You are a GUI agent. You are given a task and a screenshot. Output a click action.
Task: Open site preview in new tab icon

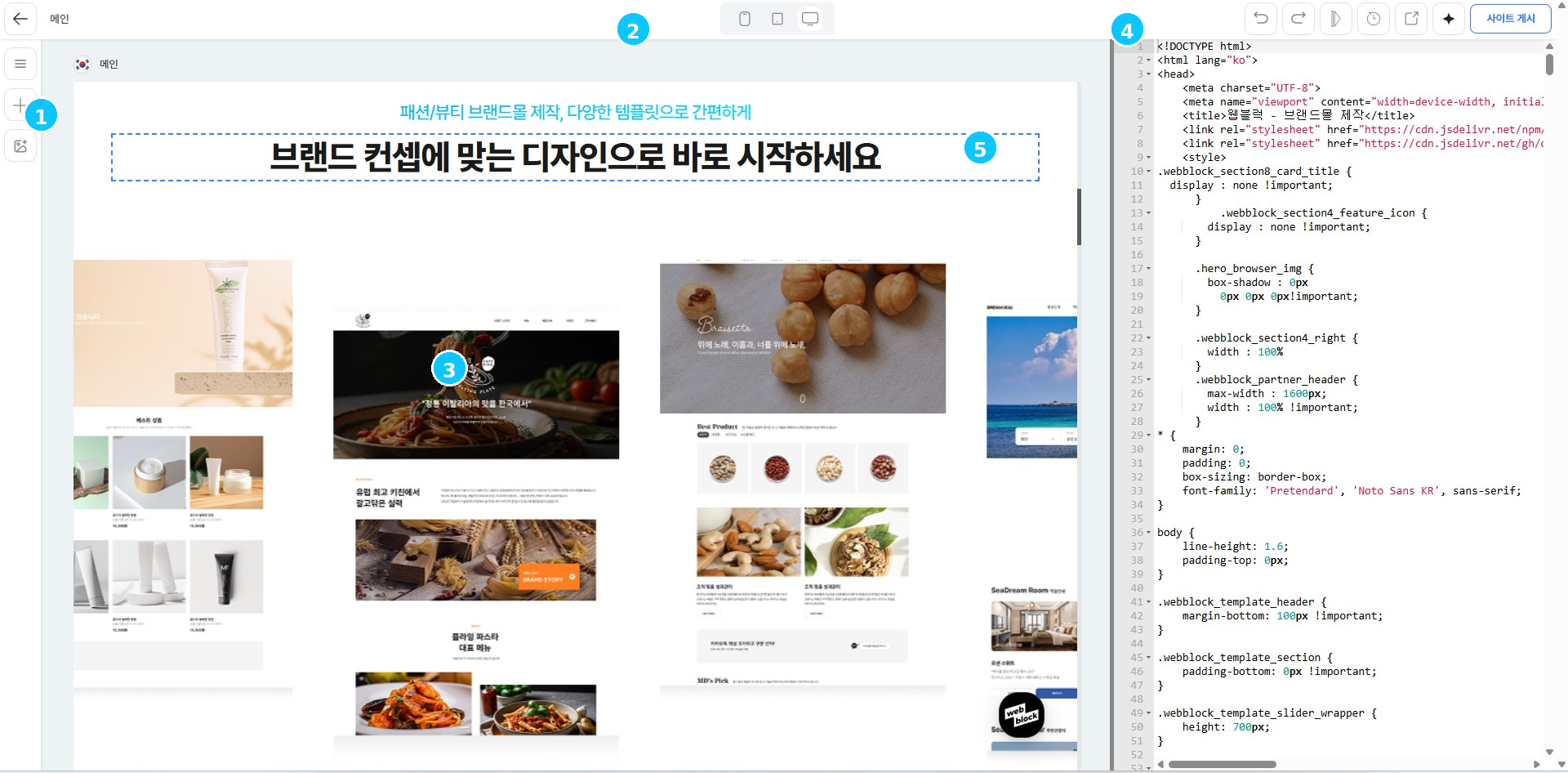pyautogui.click(x=1410, y=18)
